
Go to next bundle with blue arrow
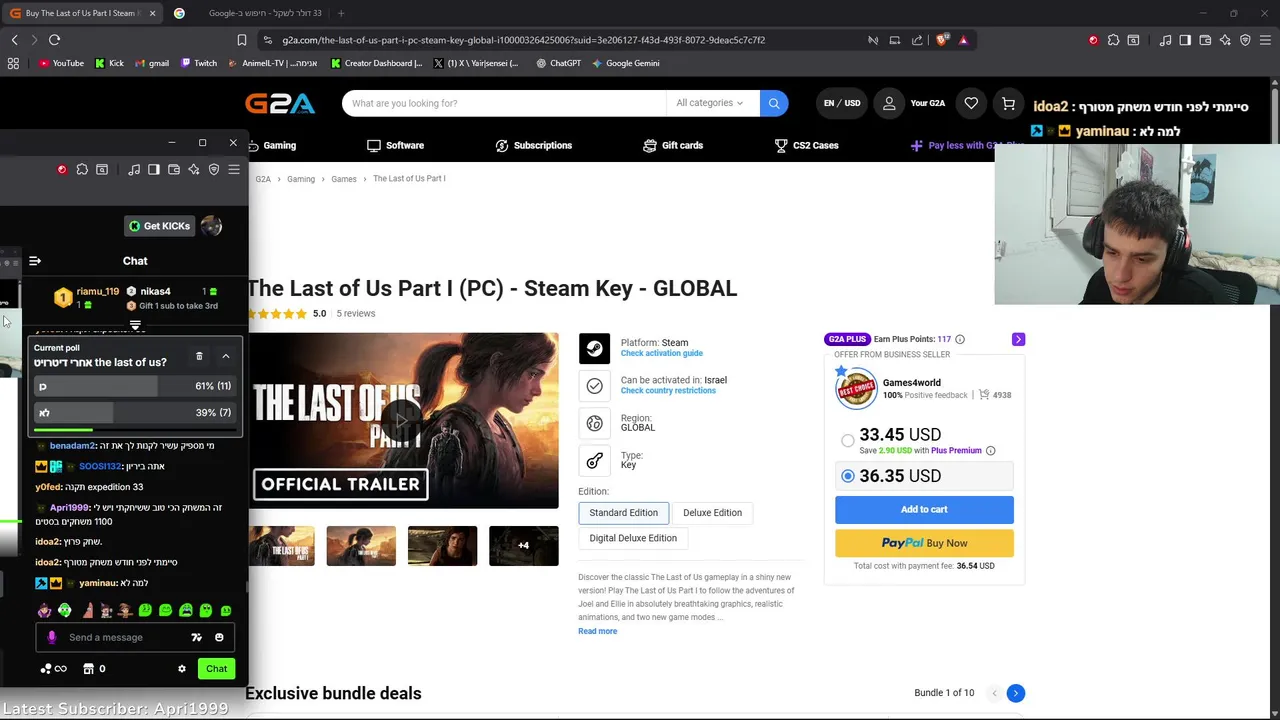pyautogui.click(x=1015, y=693)
